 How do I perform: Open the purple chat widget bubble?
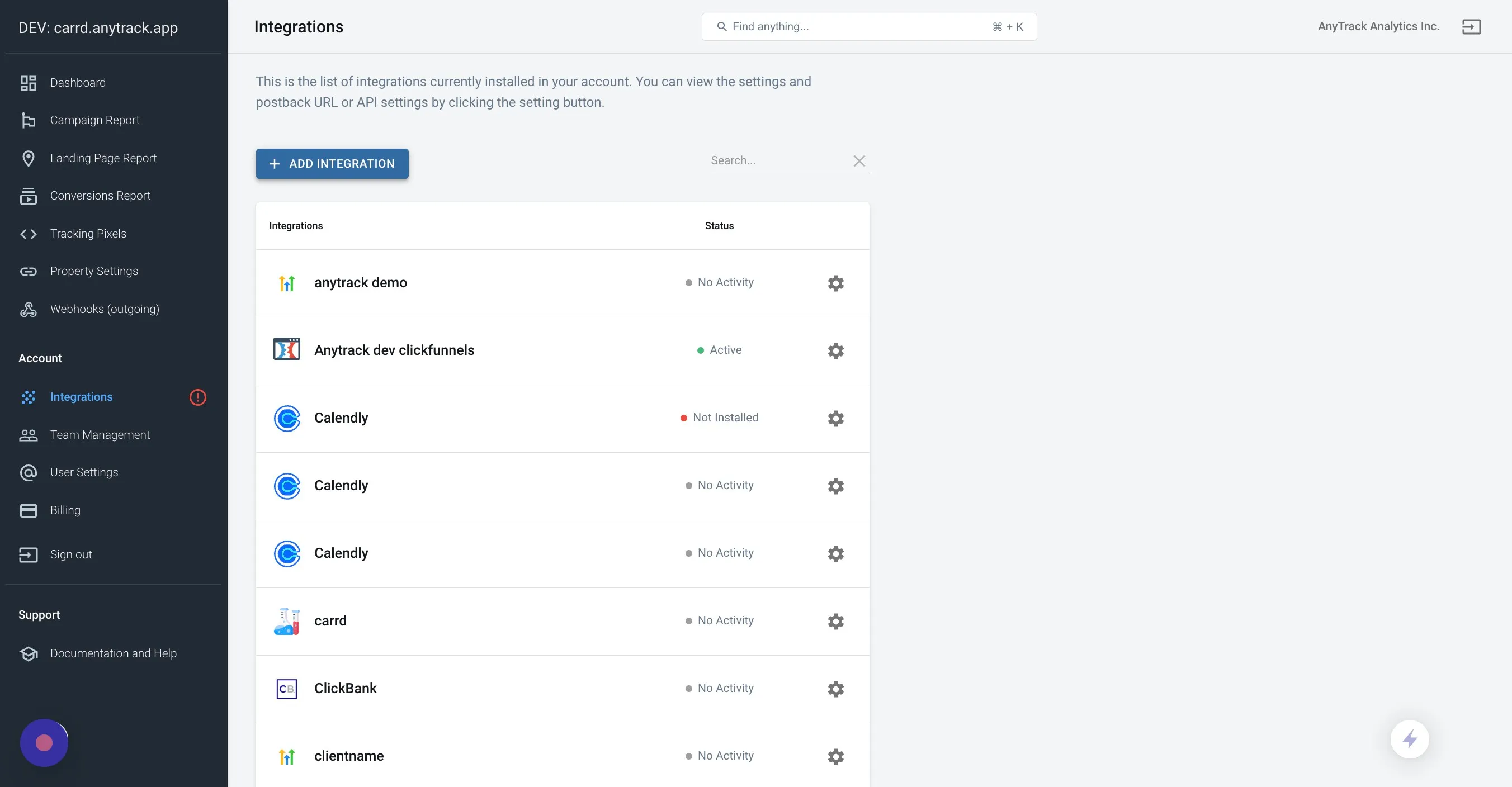pos(44,742)
